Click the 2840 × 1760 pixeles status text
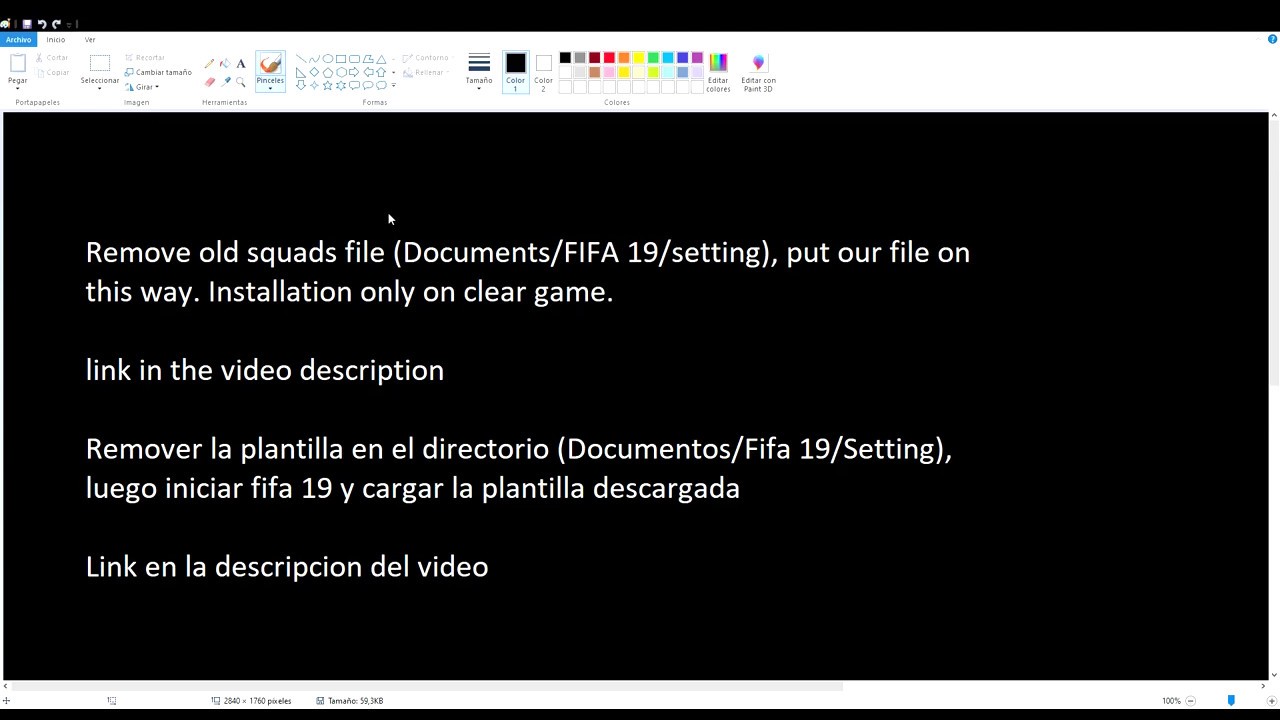Screen dimensions: 1280x720 (x=257, y=701)
